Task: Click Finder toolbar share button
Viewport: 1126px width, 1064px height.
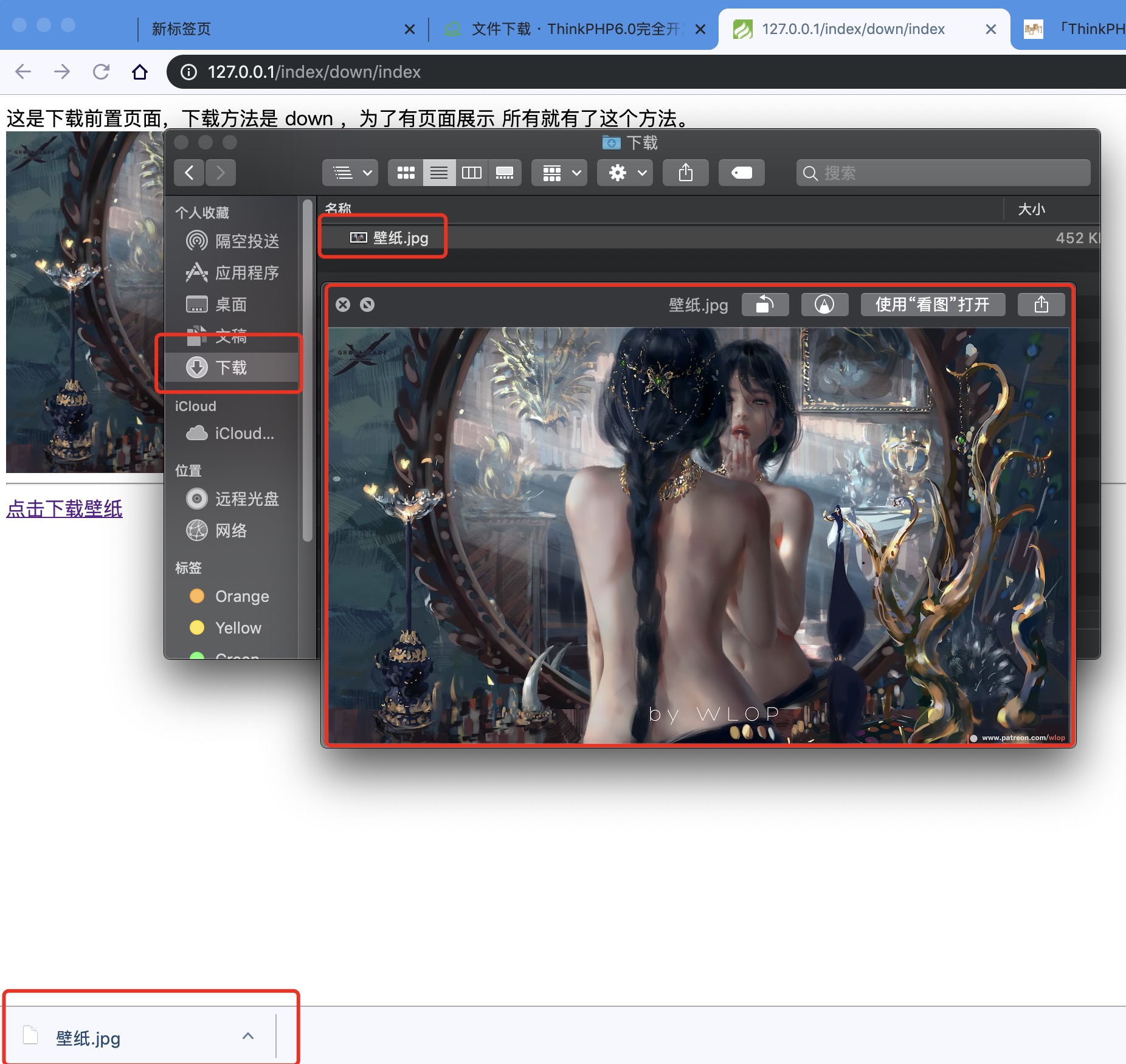Action: click(x=686, y=173)
